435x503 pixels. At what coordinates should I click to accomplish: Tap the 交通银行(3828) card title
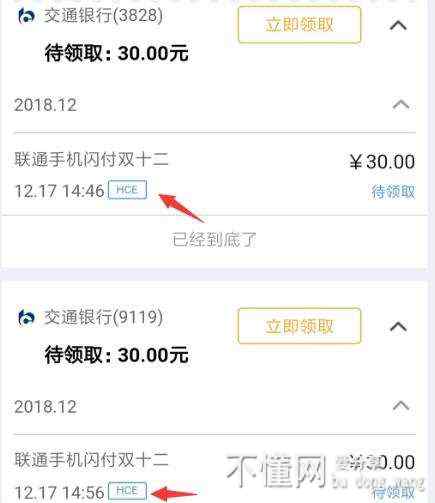pyautogui.click(x=104, y=16)
